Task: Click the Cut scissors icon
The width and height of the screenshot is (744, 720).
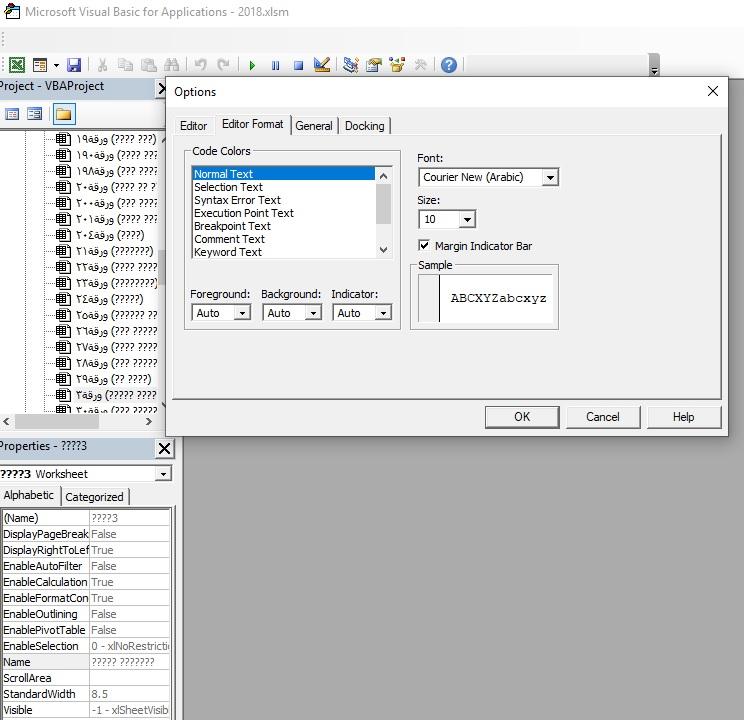Action: pos(102,65)
